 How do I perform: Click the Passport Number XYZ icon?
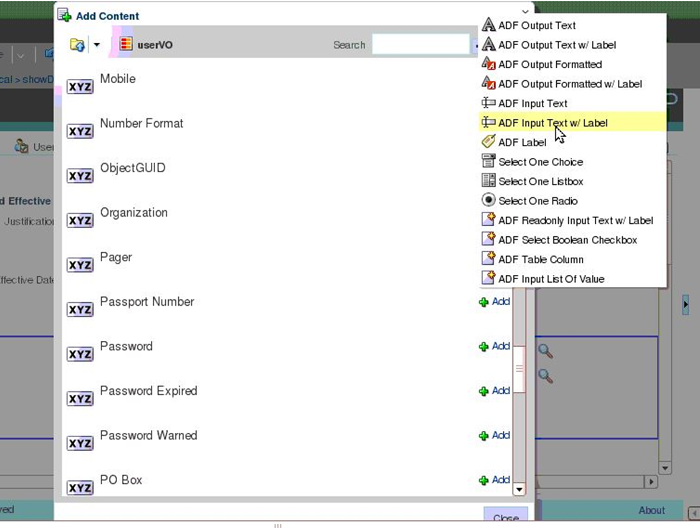tap(80, 309)
